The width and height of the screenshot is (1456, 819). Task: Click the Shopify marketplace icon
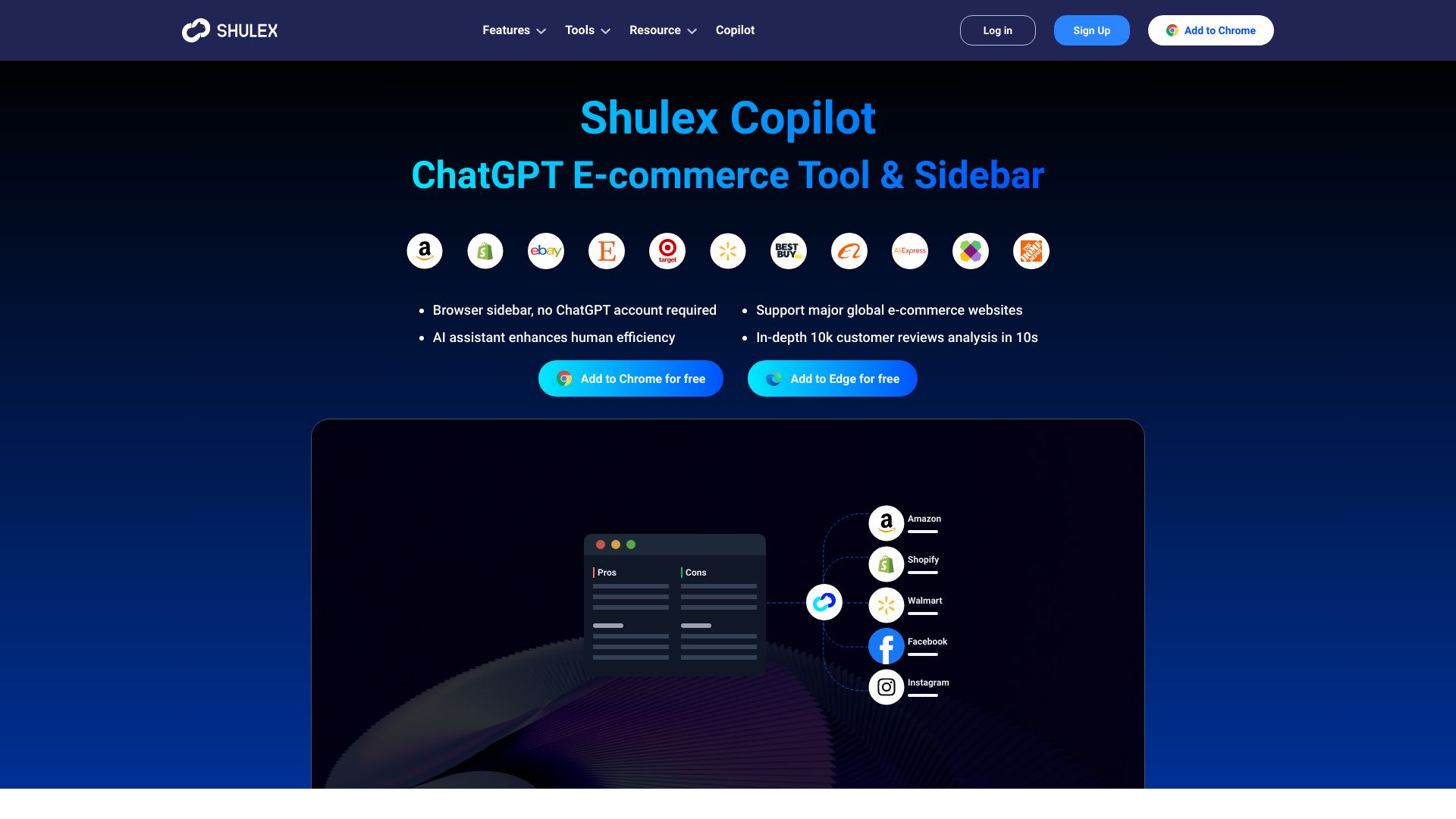485,251
